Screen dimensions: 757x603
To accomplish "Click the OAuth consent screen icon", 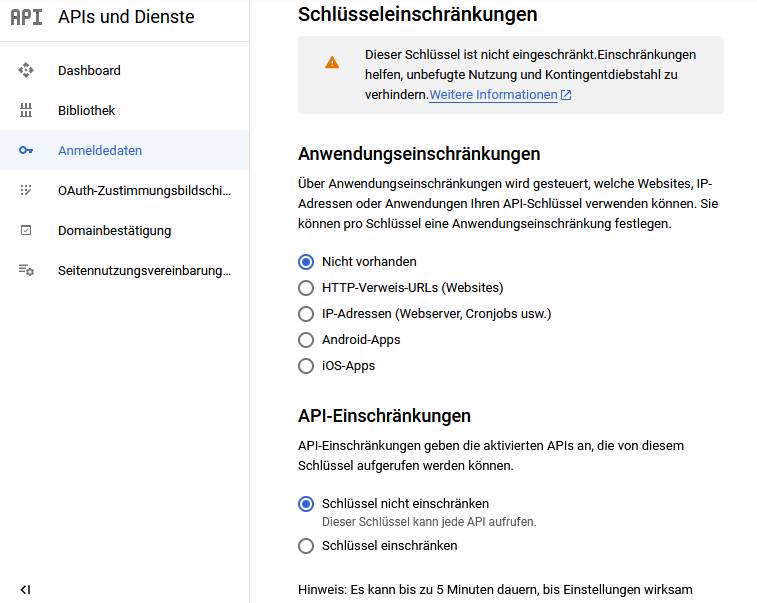I will (x=26, y=190).
